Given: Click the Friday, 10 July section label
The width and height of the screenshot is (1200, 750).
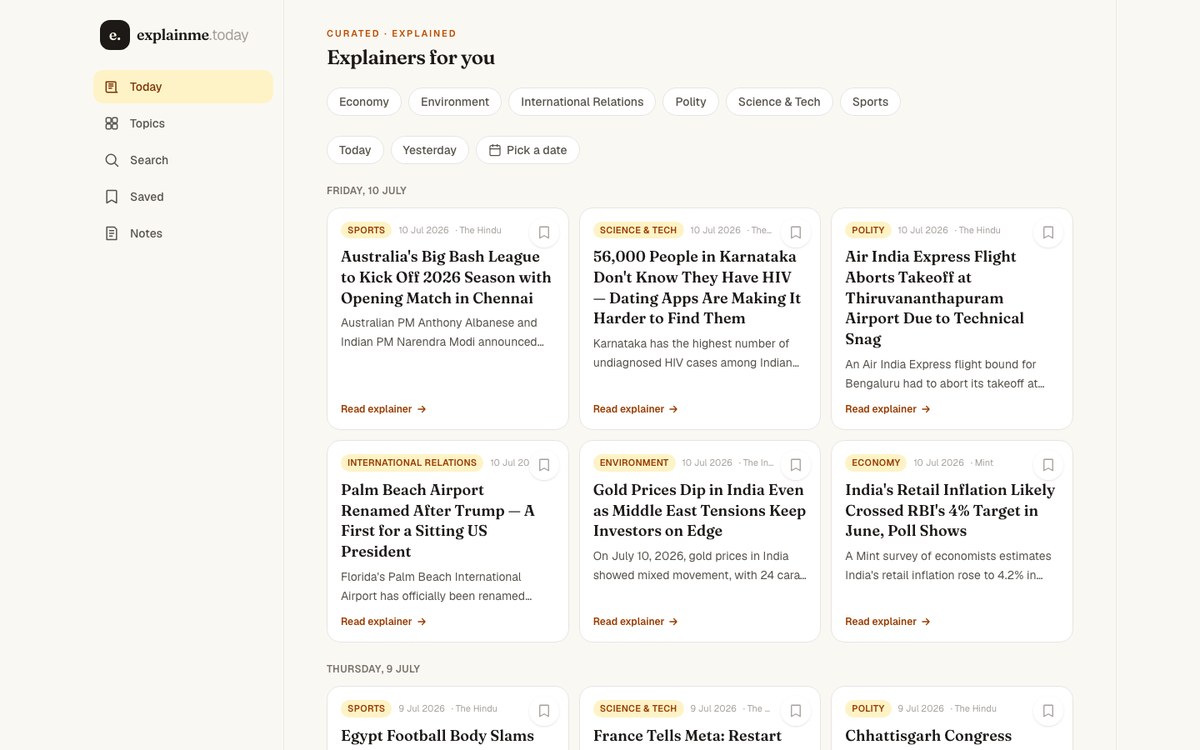Looking at the screenshot, I should pos(367,191).
